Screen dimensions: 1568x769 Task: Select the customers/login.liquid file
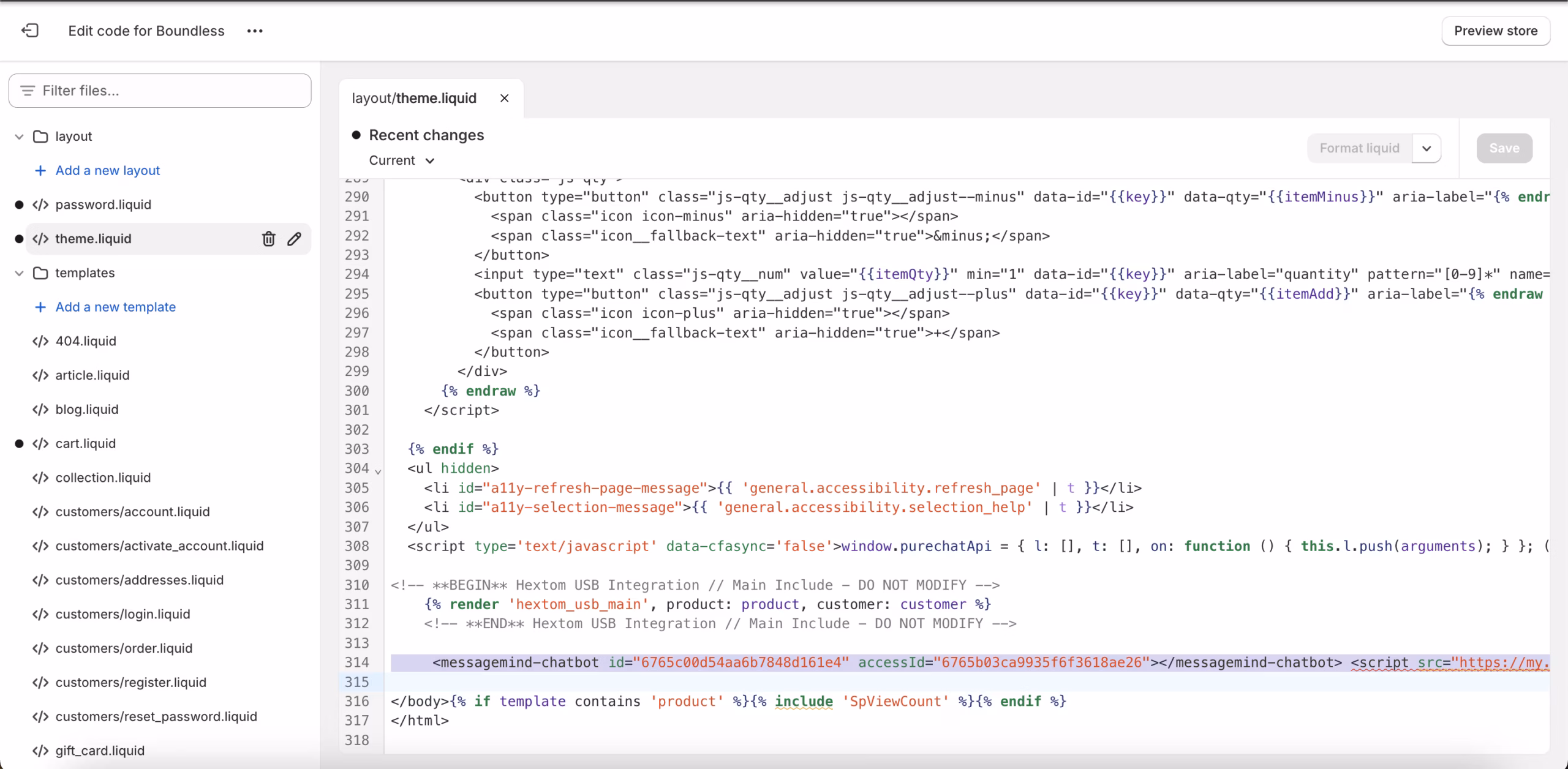pyautogui.click(x=122, y=614)
